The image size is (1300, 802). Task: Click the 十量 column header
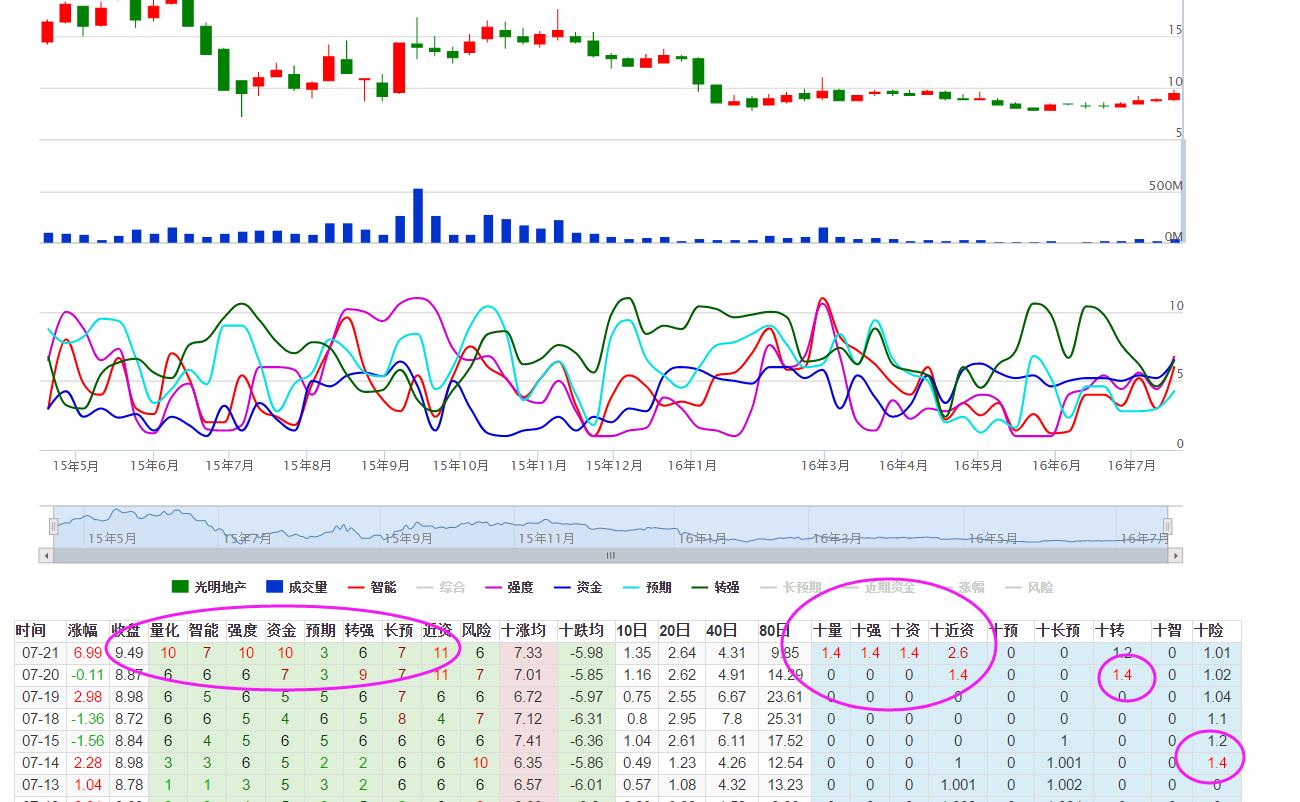click(x=828, y=630)
